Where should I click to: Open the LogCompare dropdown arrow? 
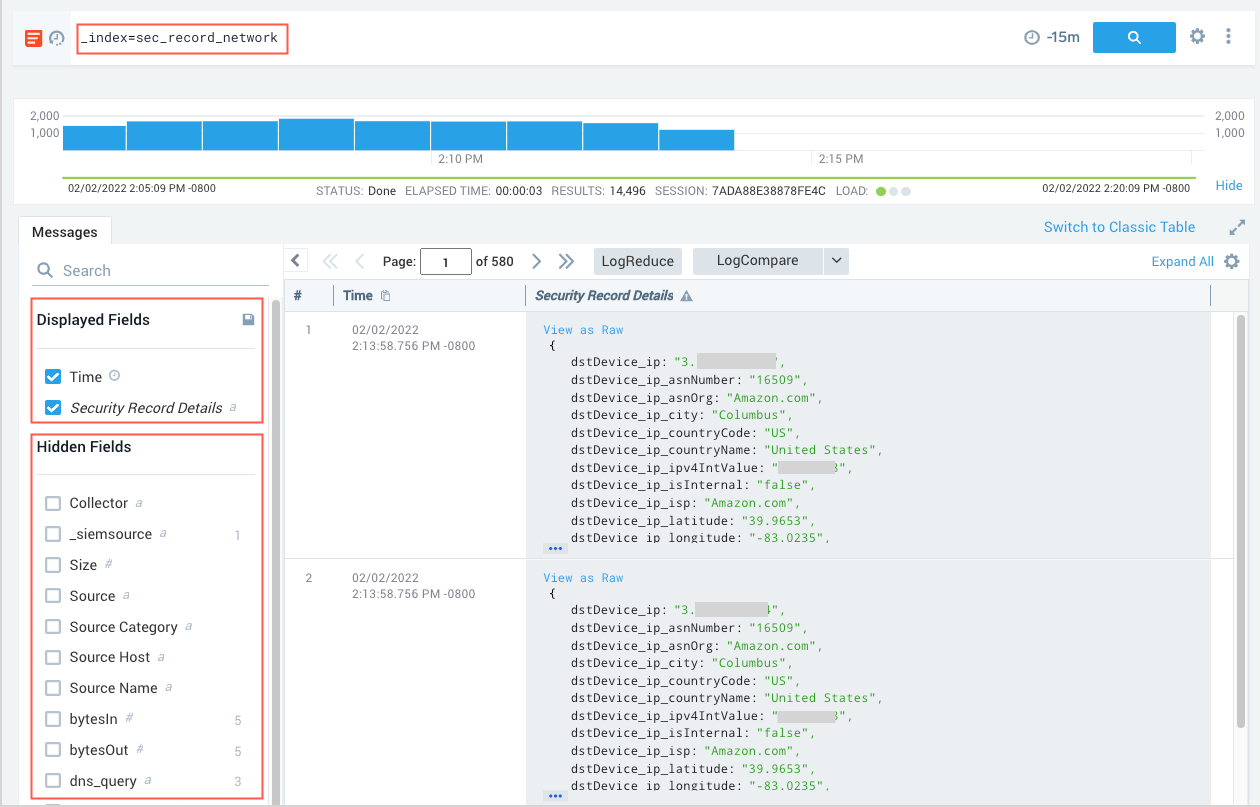[836, 261]
